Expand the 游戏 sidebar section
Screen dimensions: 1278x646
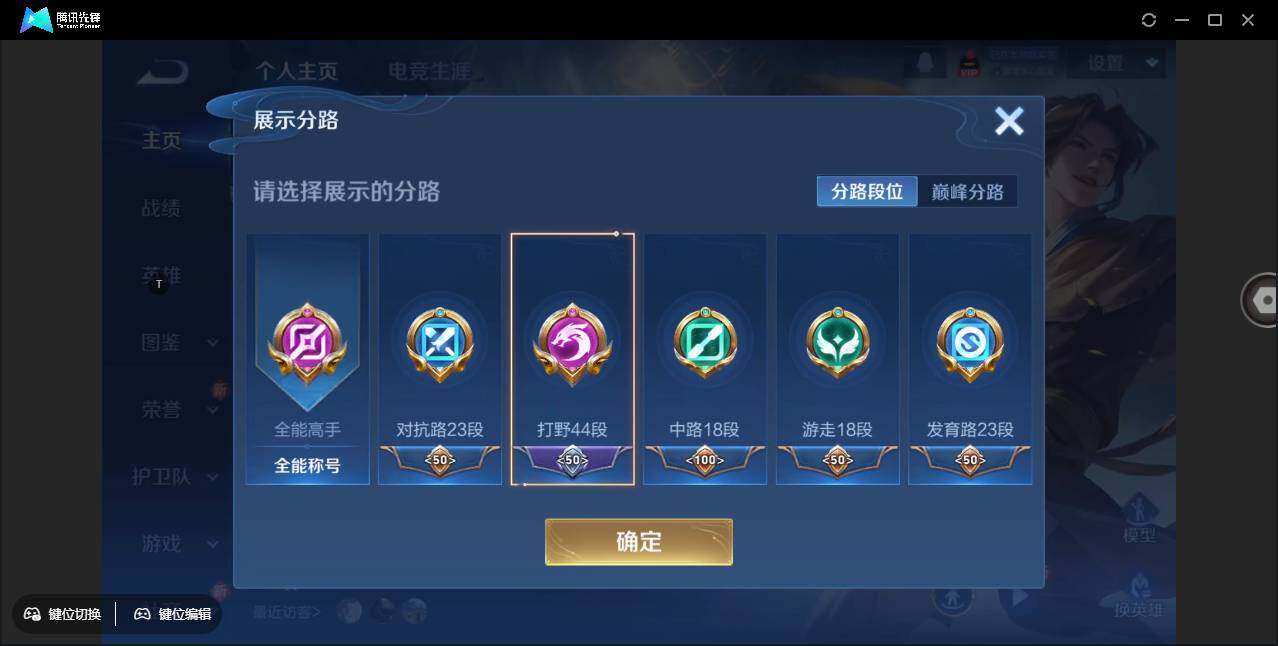(213, 544)
